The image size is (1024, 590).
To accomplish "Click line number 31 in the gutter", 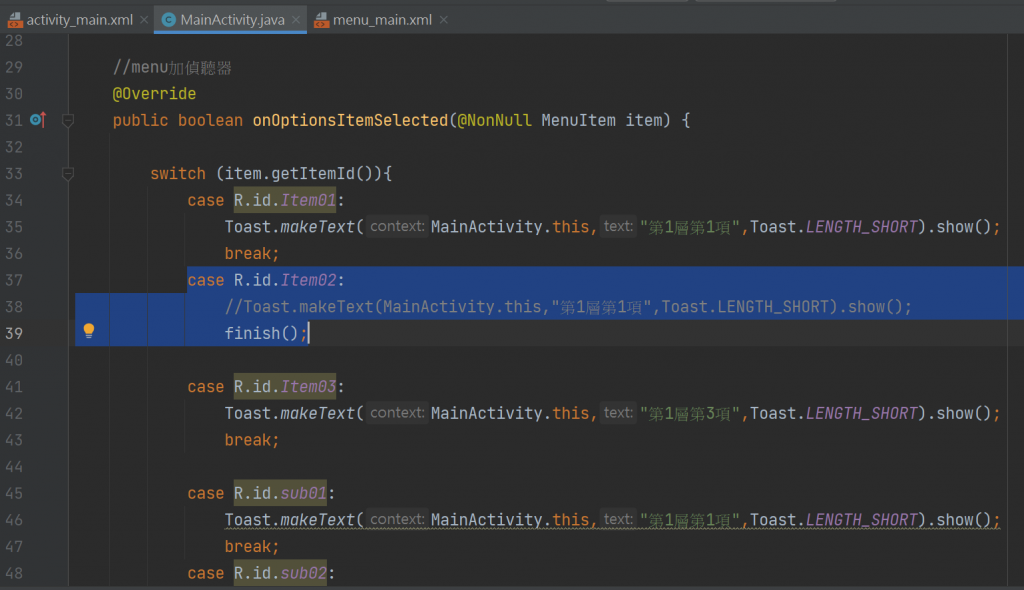I will pyautogui.click(x=14, y=120).
